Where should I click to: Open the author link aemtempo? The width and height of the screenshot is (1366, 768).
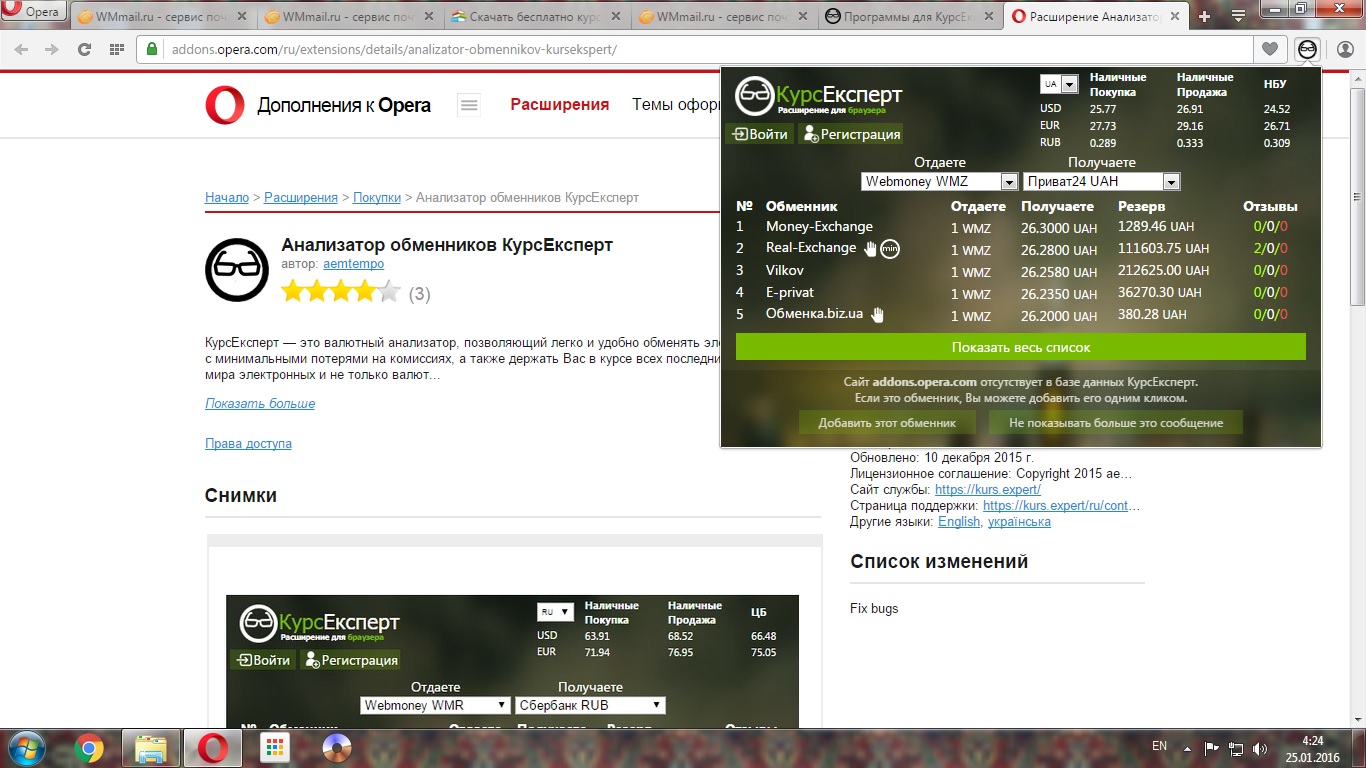point(354,264)
